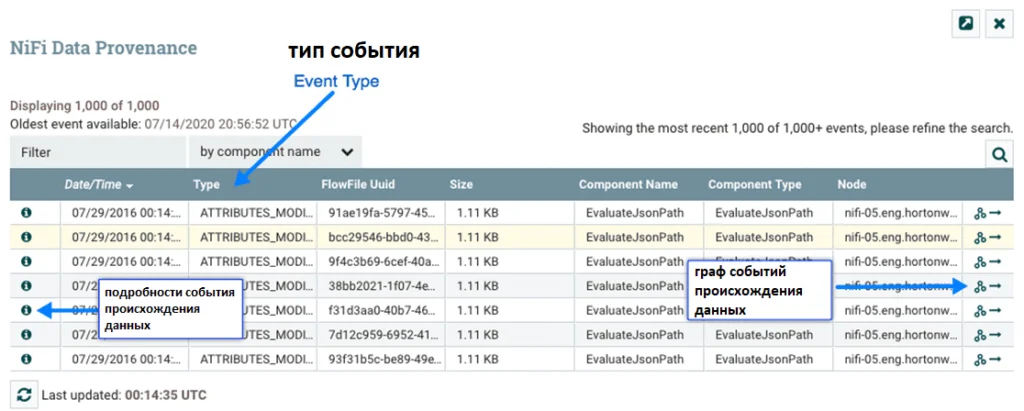1024x411 pixels.
Task: Show lineage graph for event f31d3aa0-40b7
Action: (980, 311)
